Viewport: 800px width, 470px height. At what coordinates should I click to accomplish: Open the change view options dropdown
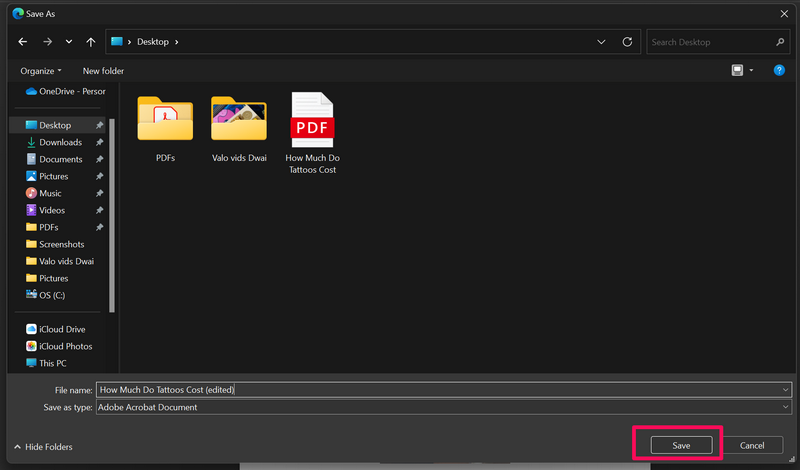click(751, 71)
